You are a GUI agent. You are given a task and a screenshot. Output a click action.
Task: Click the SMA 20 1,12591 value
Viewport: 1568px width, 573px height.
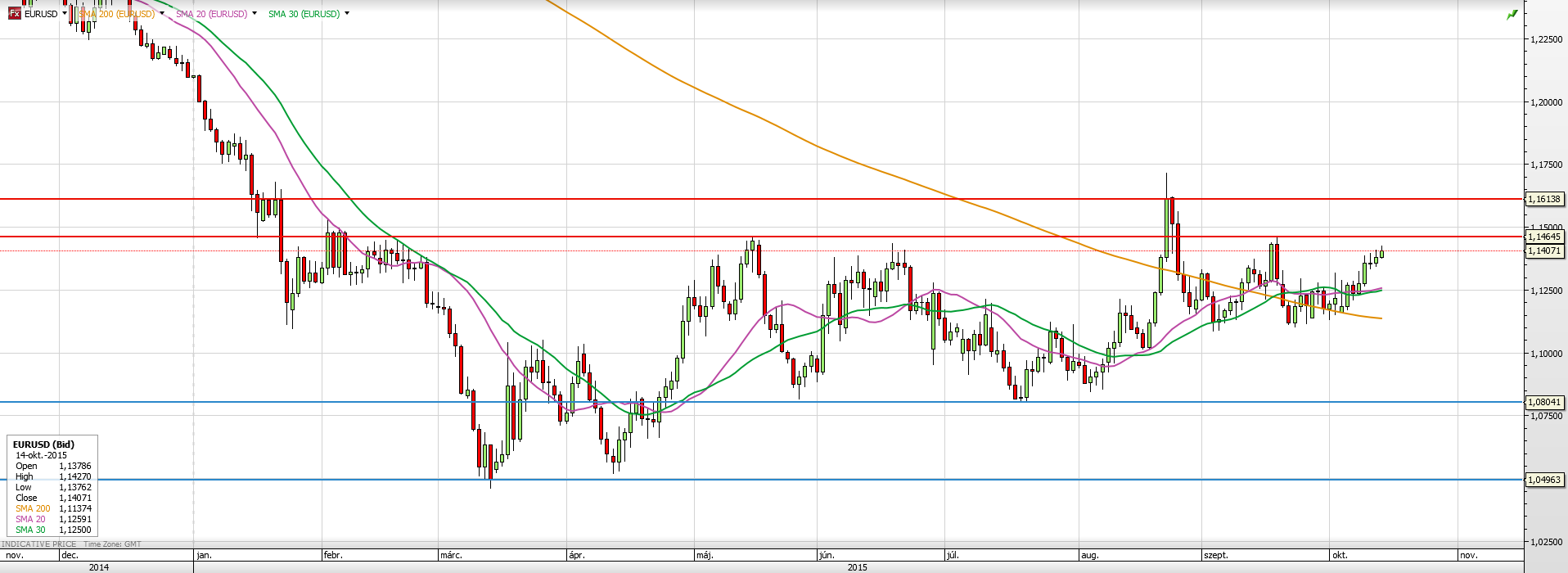[75, 519]
